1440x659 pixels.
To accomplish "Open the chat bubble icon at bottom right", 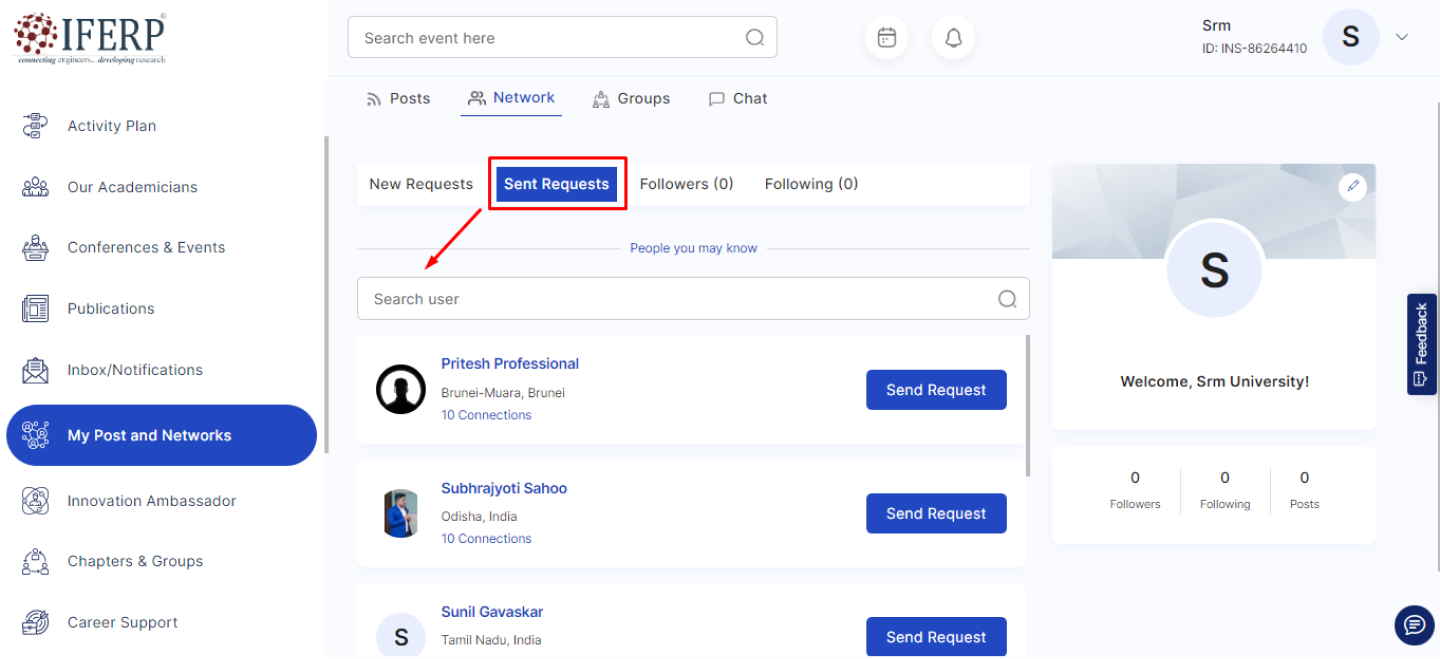I will click(1414, 625).
